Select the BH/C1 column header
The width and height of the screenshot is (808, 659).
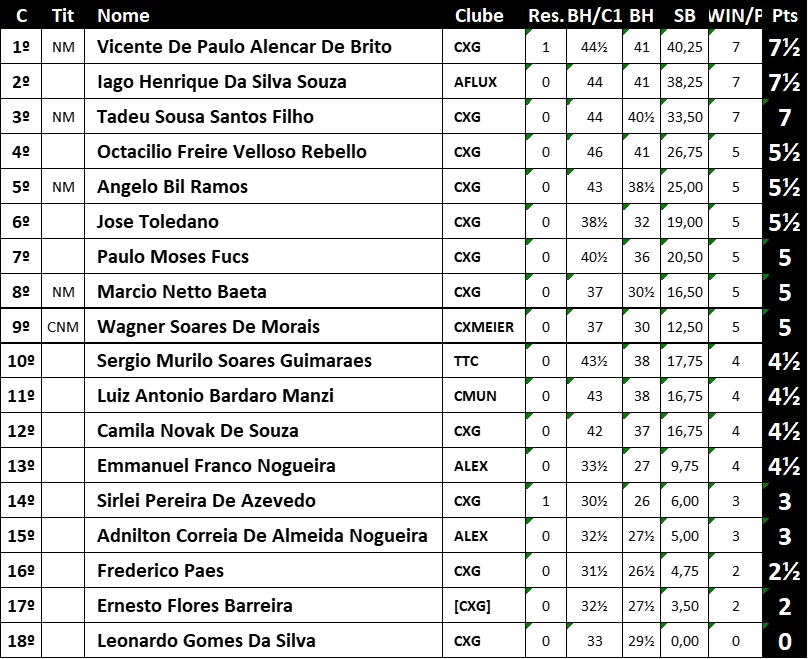tap(594, 15)
